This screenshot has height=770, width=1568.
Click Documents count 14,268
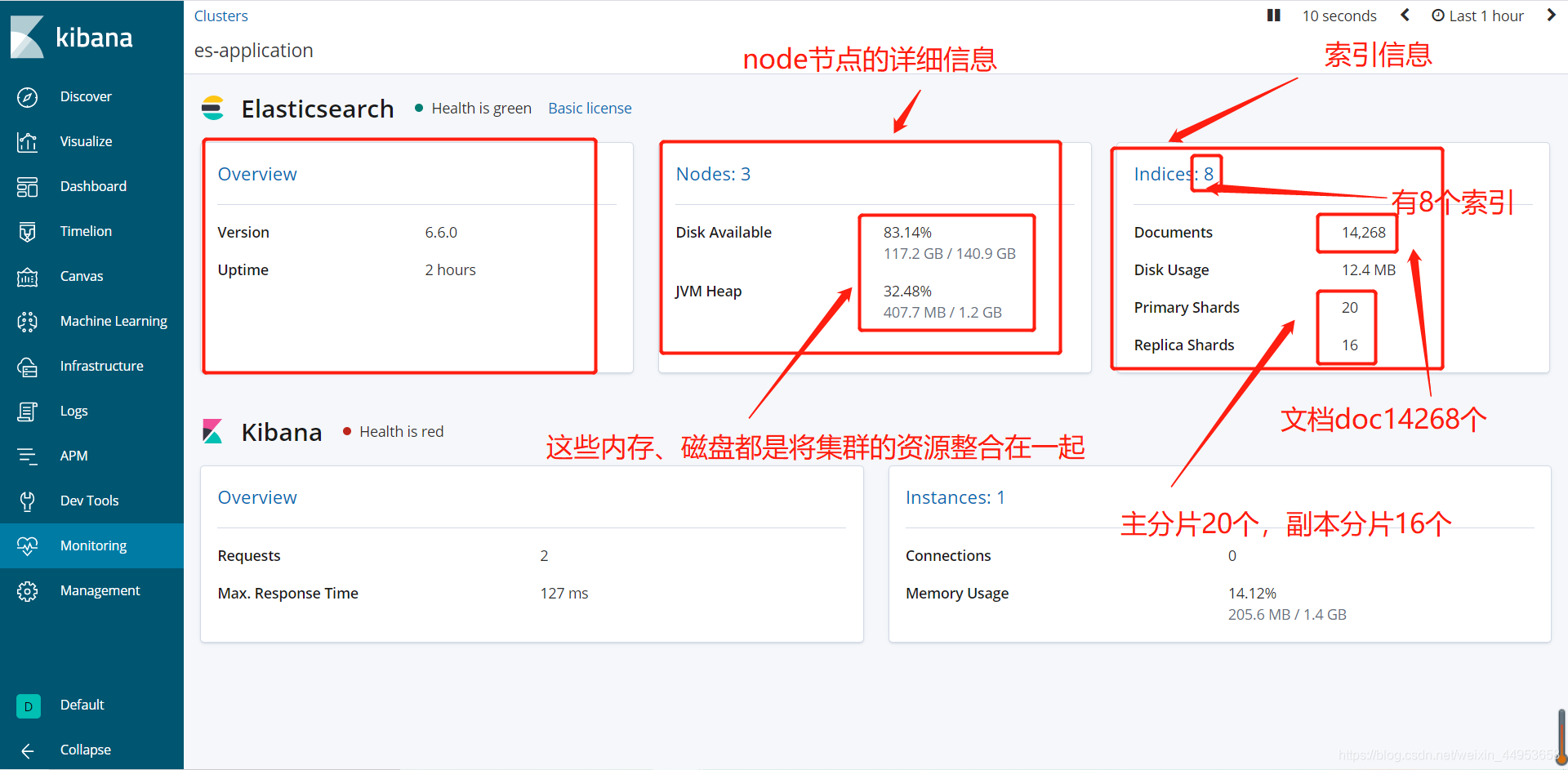(1363, 233)
